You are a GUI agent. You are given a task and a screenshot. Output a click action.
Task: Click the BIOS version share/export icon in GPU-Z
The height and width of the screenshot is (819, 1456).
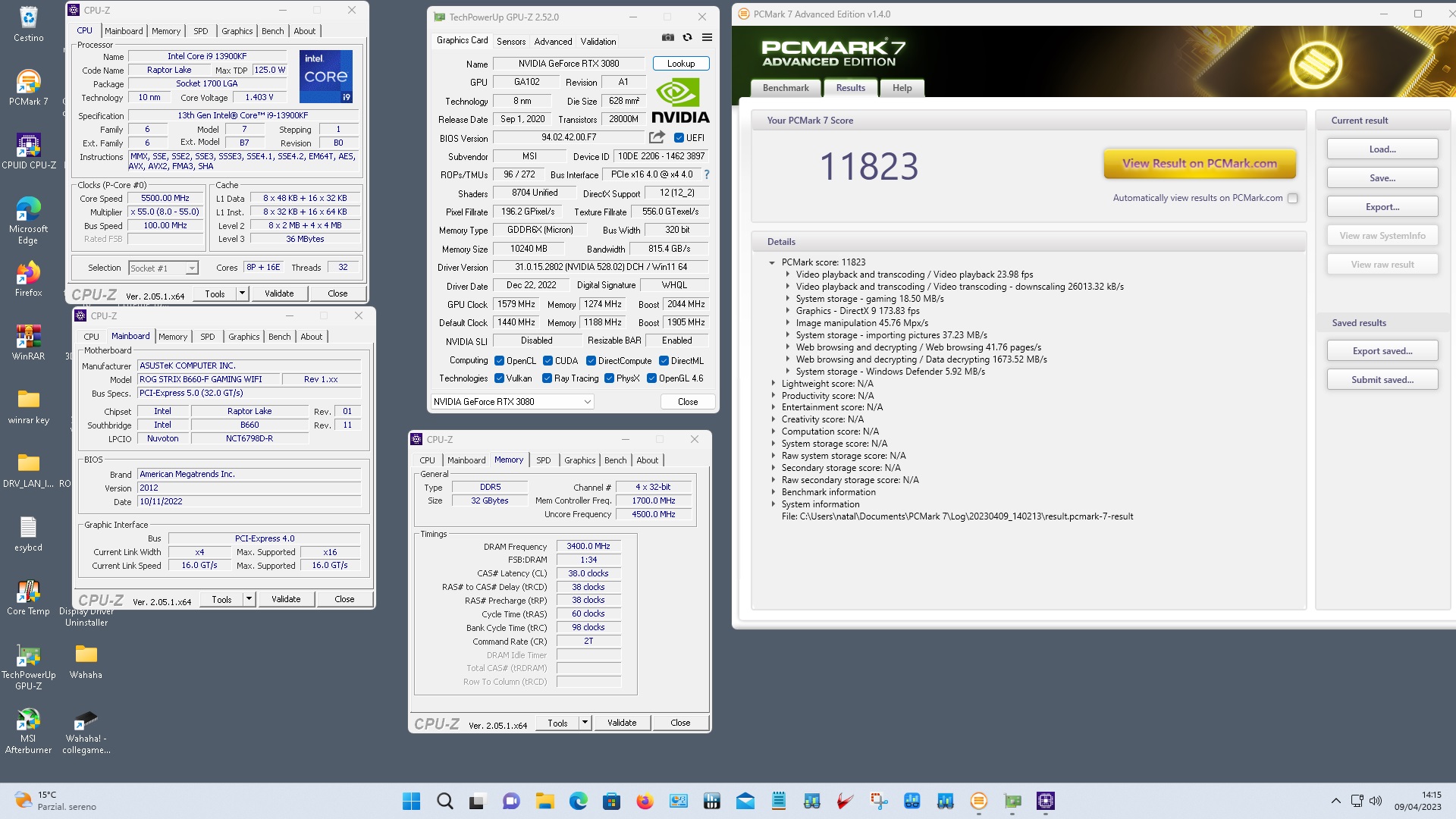click(657, 137)
